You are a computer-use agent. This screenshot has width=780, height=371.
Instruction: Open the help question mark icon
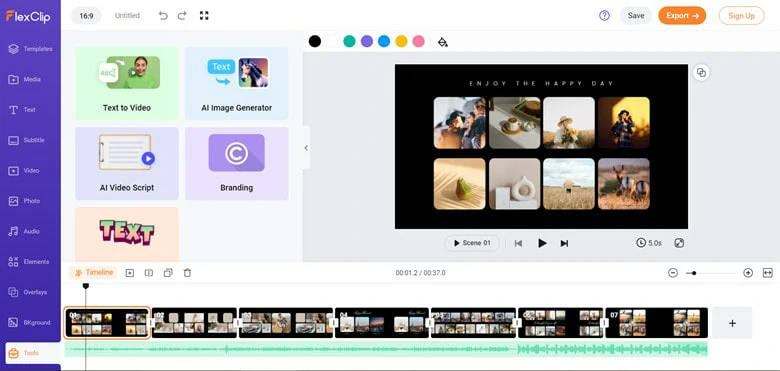tap(604, 15)
